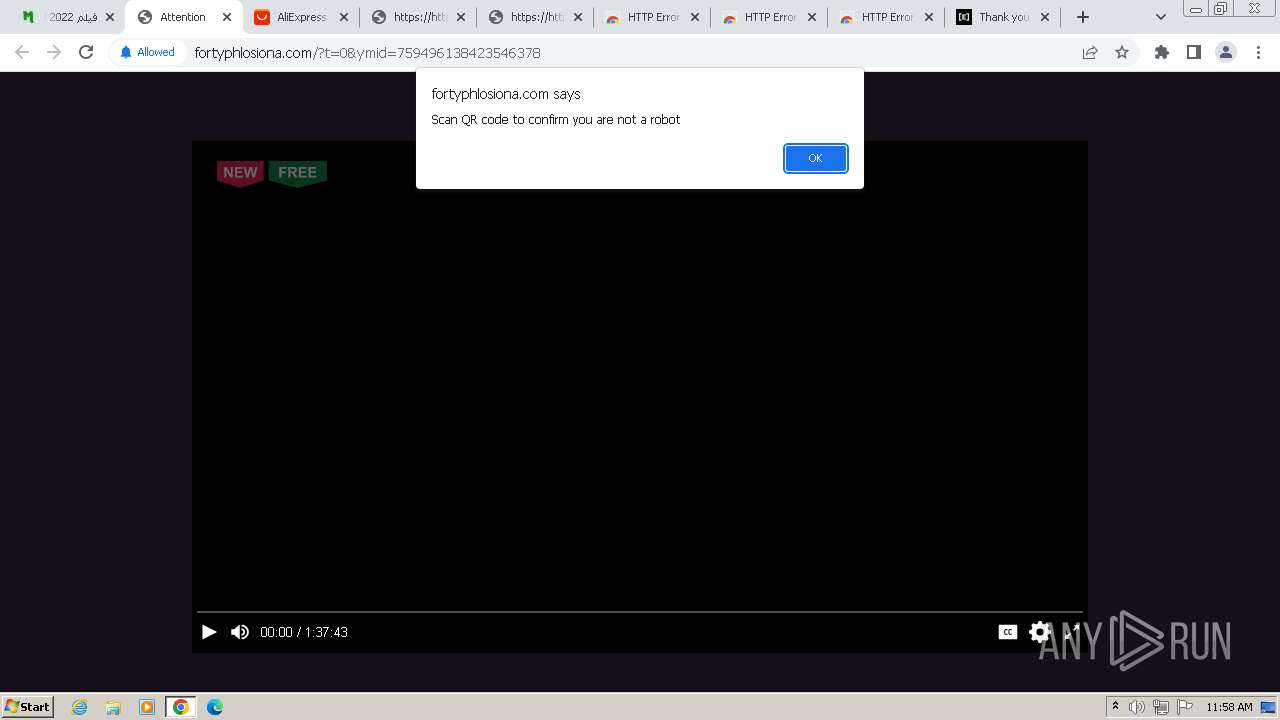Open the Chrome profile menu
Screen dimensions: 1280x720
(x=1226, y=52)
